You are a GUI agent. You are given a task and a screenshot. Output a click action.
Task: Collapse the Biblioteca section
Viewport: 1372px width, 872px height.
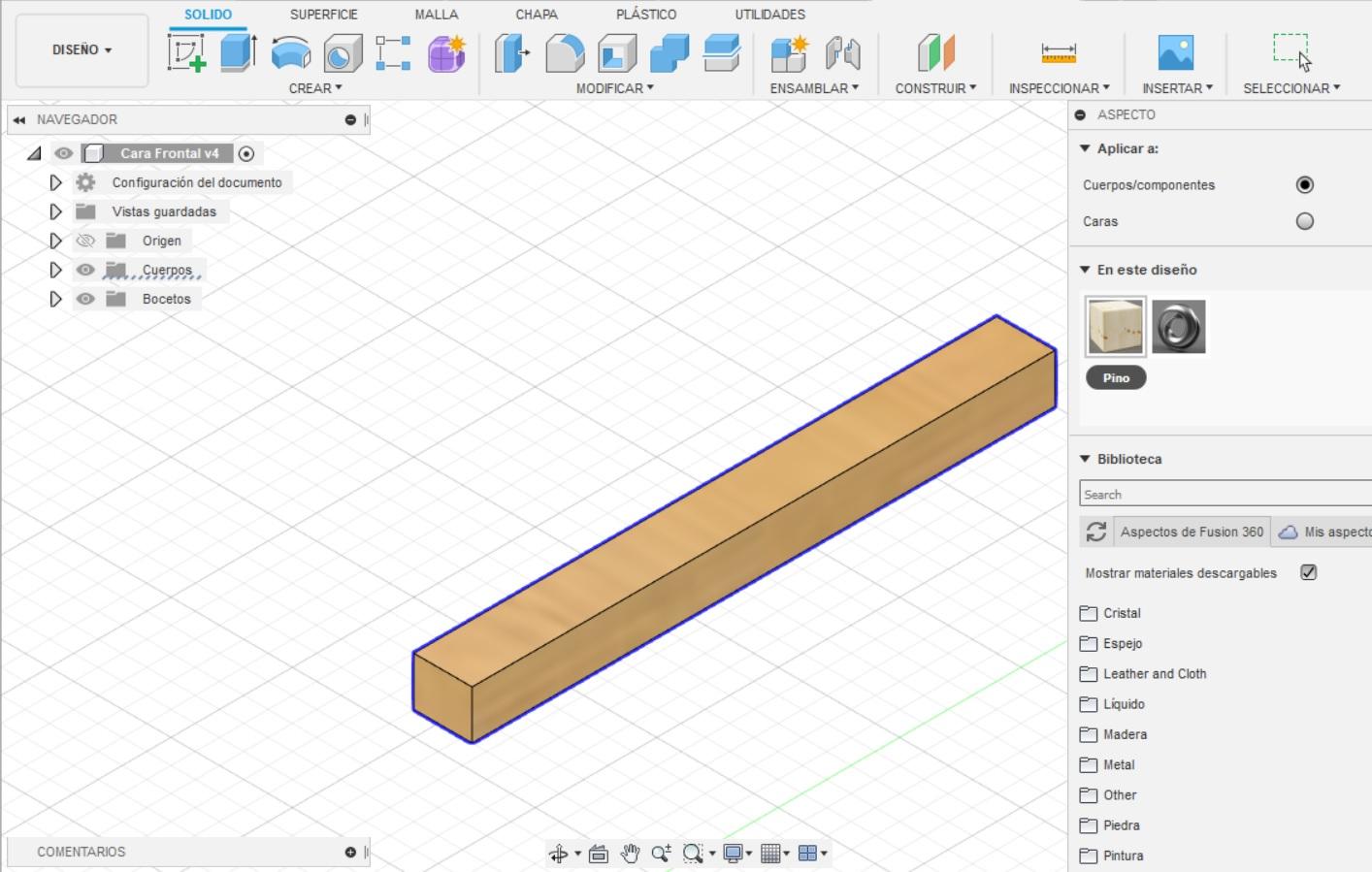click(x=1086, y=459)
